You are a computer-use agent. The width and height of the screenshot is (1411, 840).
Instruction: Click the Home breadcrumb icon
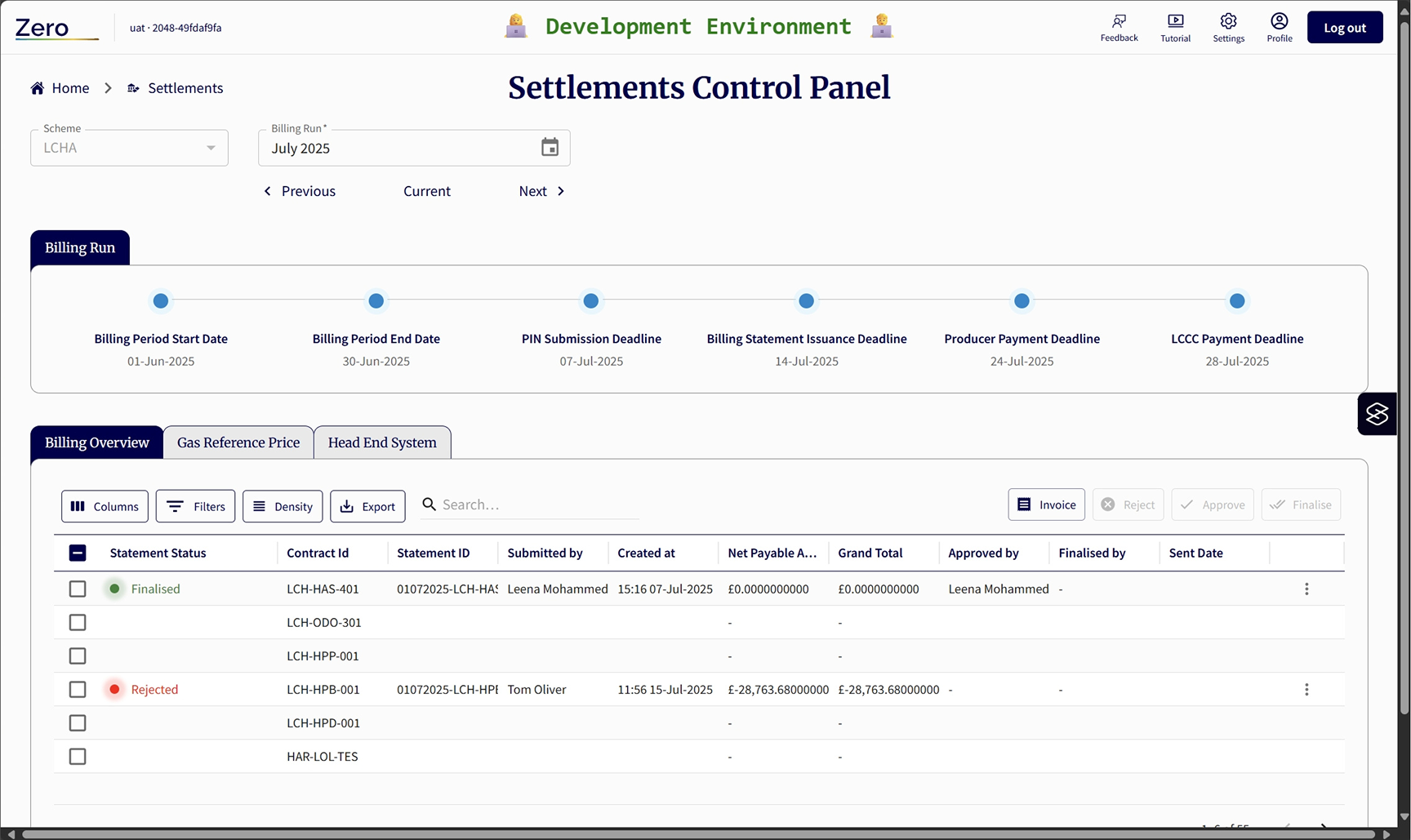pyautogui.click(x=38, y=88)
